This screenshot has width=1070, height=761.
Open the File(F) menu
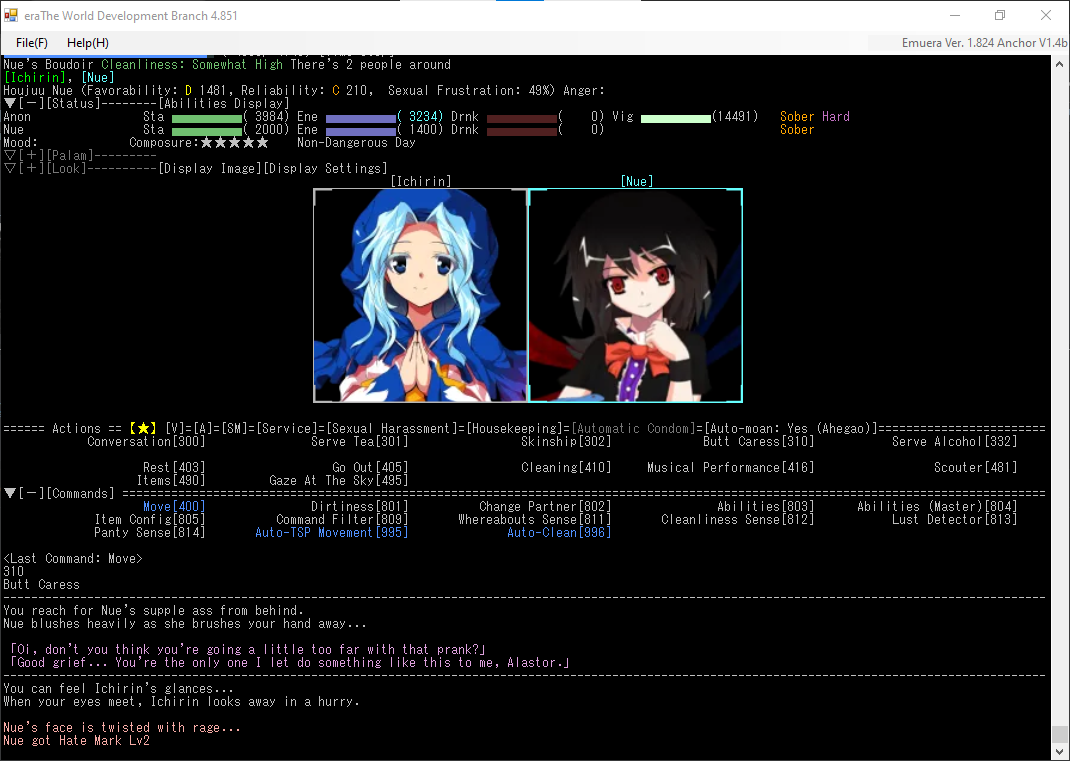(32, 43)
